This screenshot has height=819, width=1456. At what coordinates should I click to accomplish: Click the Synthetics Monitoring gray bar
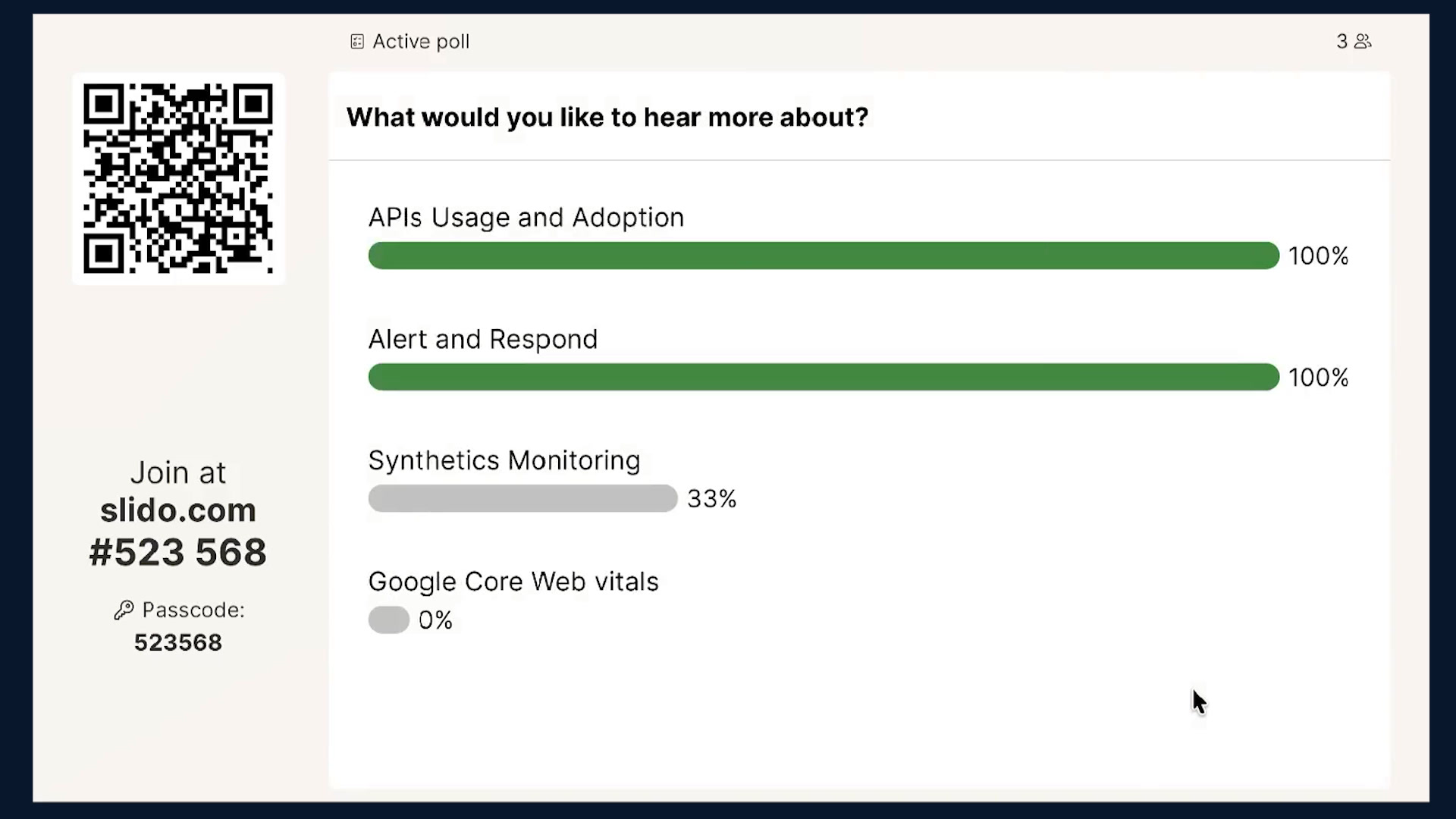pos(522,498)
